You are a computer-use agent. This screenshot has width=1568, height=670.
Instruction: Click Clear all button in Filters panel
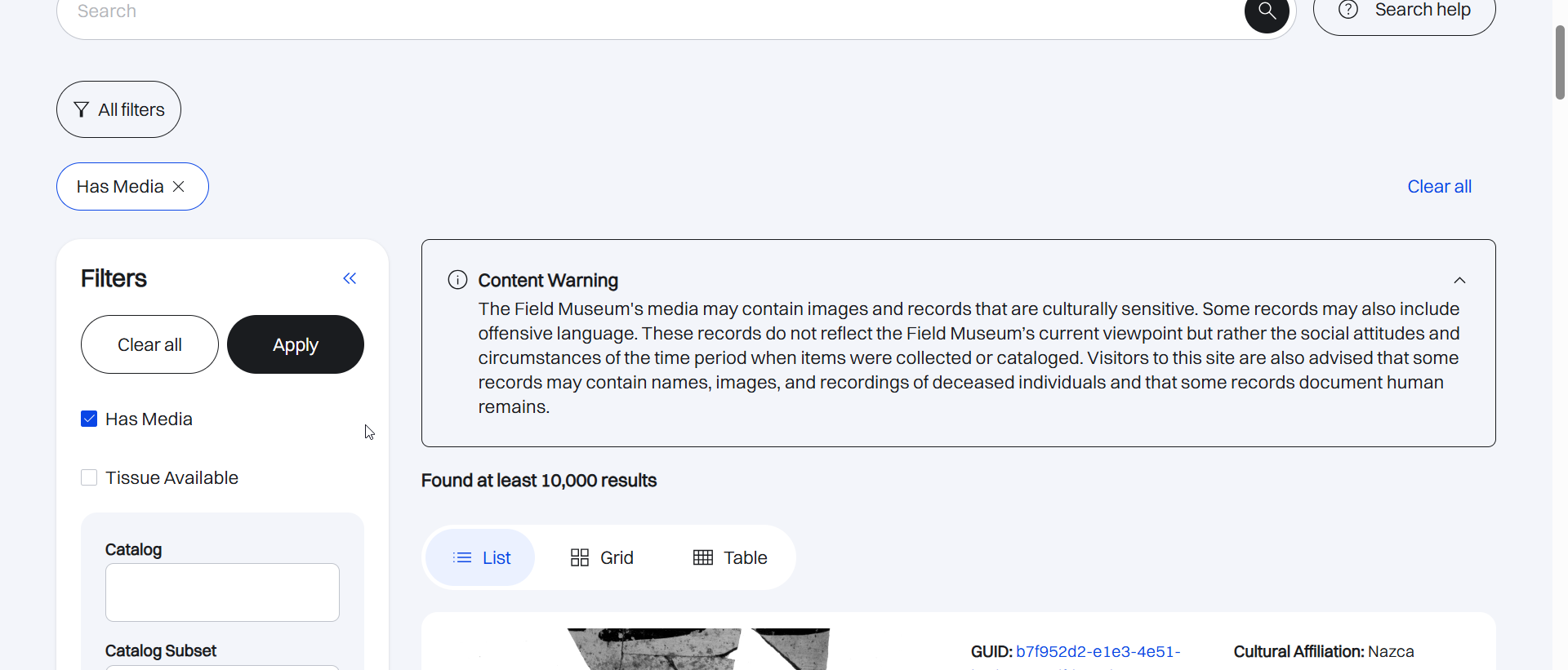[x=149, y=344]
